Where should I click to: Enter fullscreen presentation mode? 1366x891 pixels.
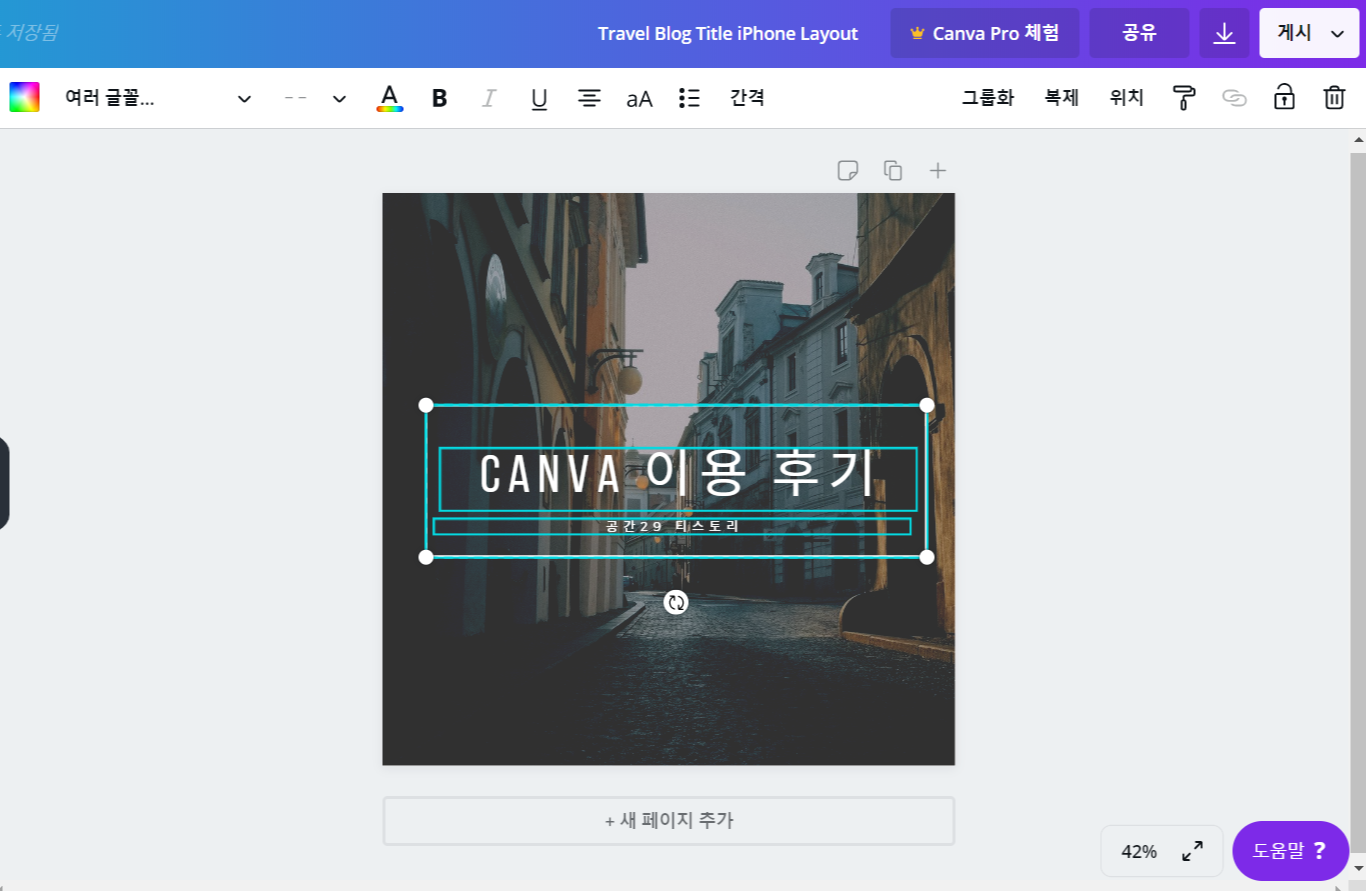coord(1193,852)
